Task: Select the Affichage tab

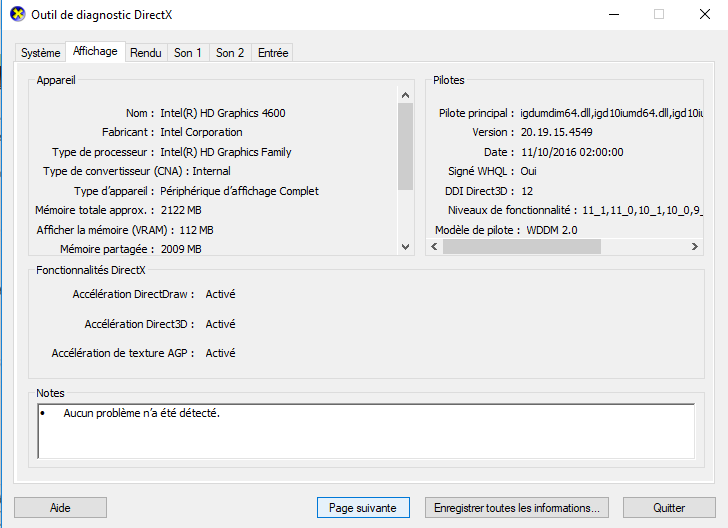Action: (95, 52)
